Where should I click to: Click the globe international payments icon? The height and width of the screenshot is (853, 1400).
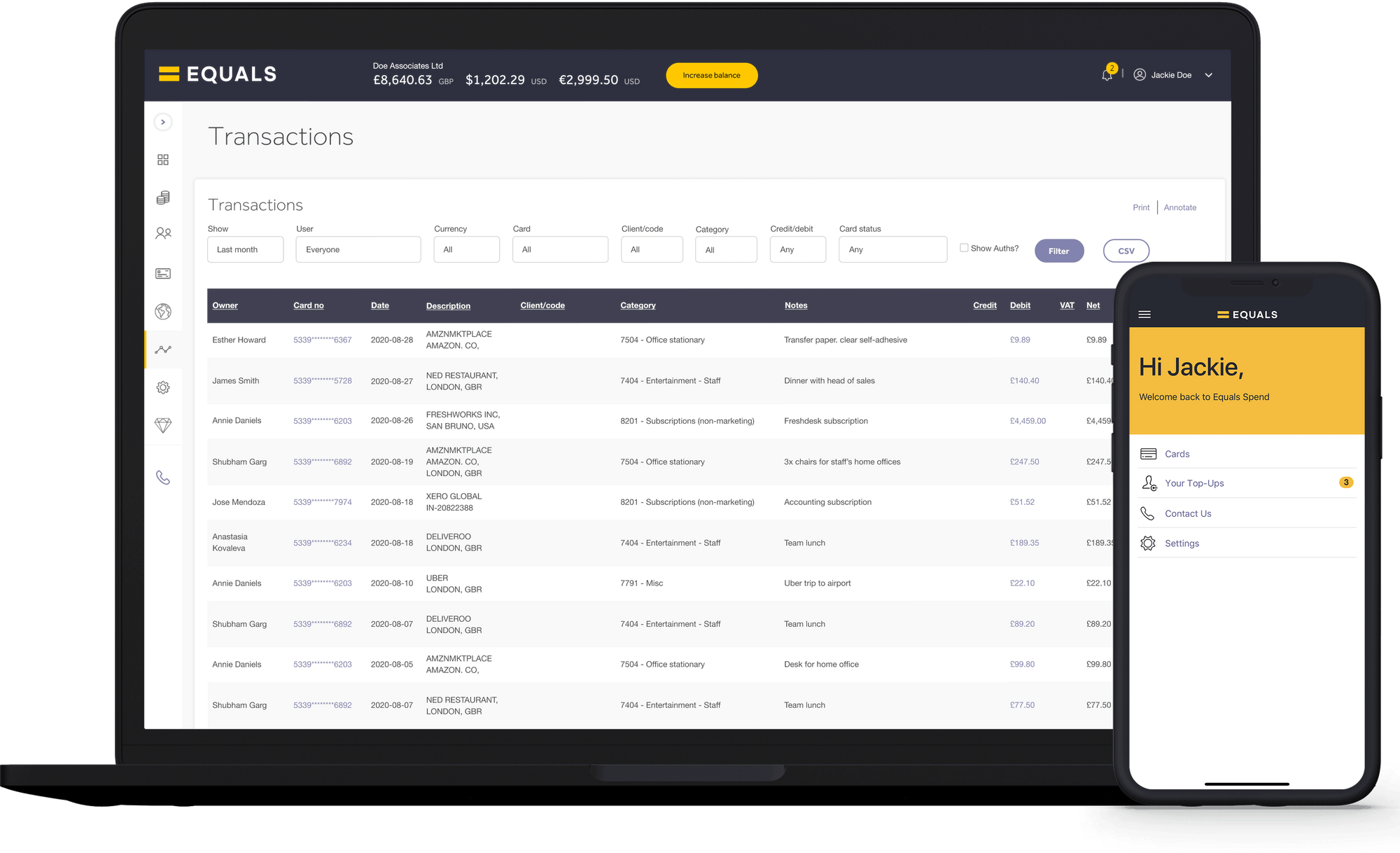coord(163,312)
